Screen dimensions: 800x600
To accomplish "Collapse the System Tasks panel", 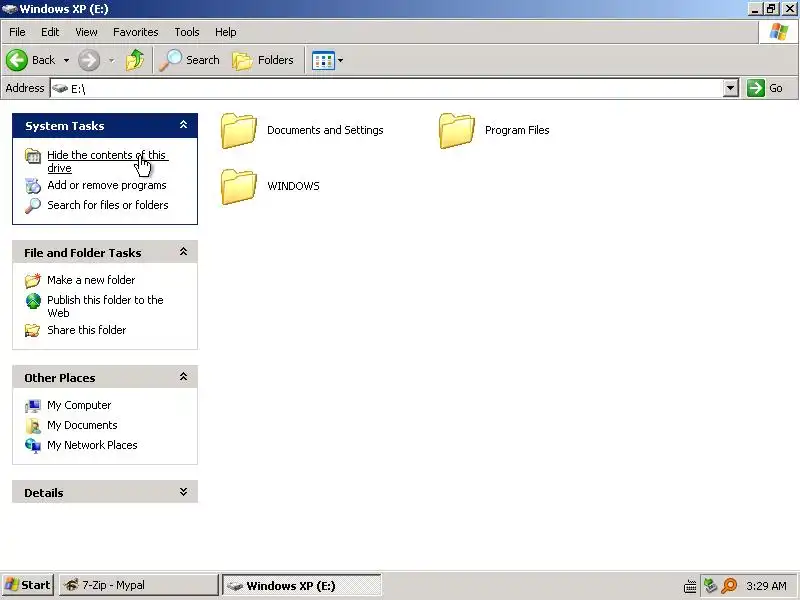I will click(x=183, y=125).
